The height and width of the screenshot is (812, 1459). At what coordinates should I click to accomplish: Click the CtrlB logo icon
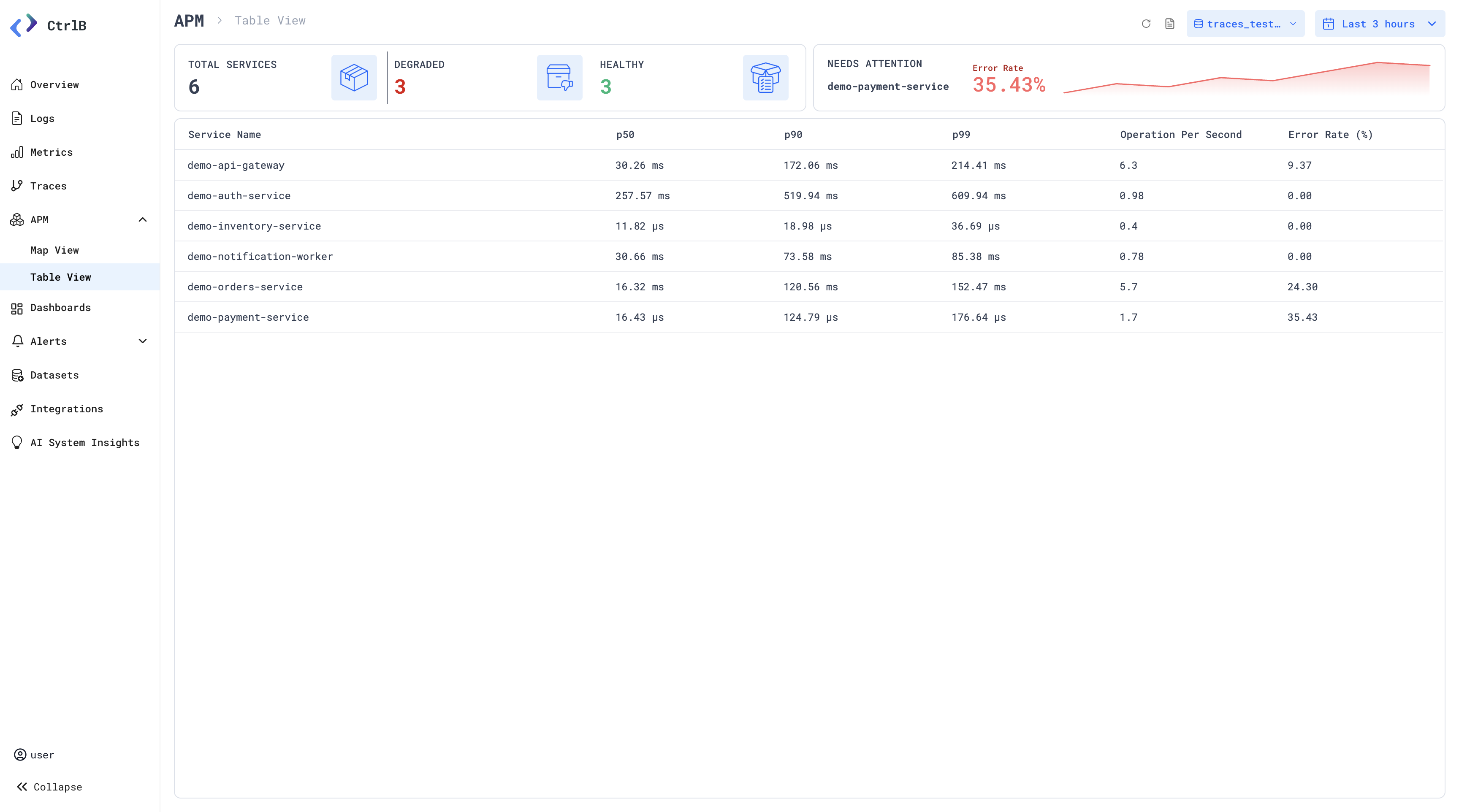[24, 25]
